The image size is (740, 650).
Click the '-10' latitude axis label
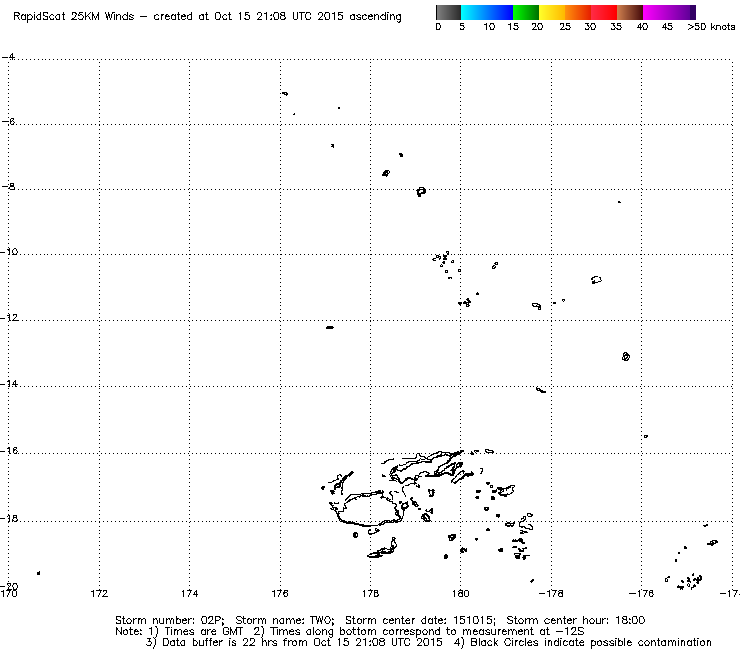coord(9,252)
